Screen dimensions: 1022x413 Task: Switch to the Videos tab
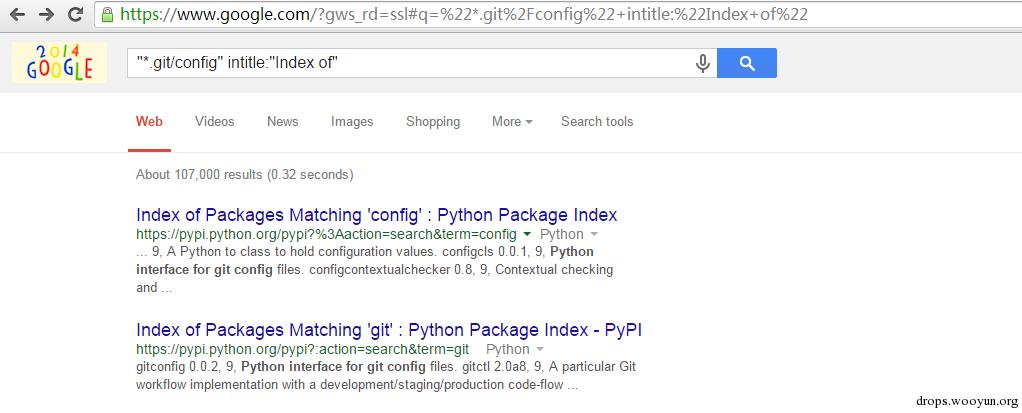click(214, 122)
